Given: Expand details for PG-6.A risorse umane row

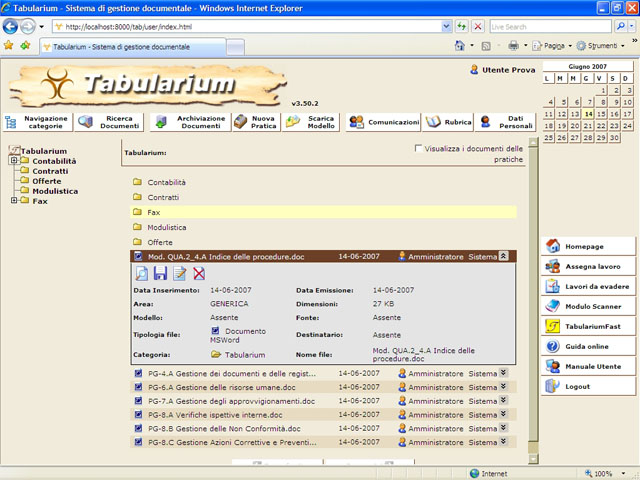Looking at the screenshot, I should [504, 387].
